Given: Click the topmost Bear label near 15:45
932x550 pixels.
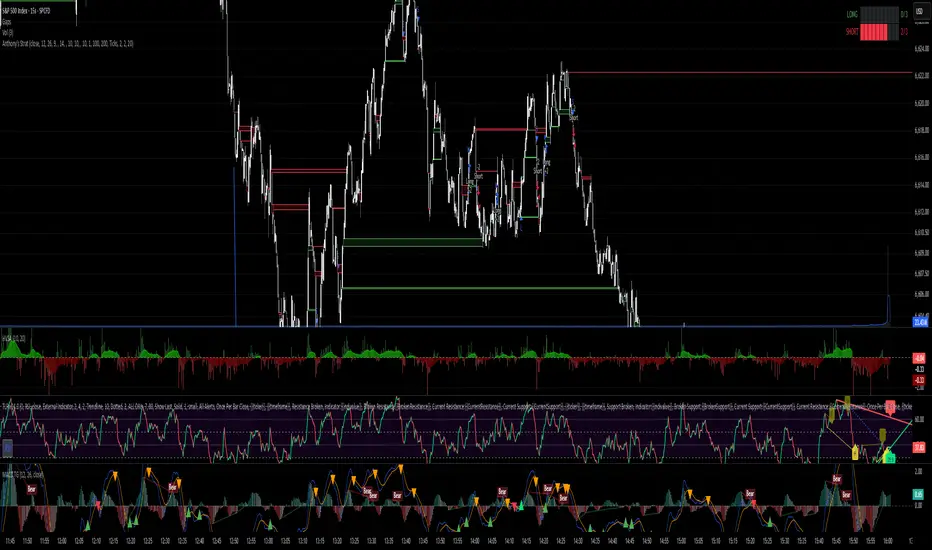Looking at the screenshot, I should coord(837,479).
